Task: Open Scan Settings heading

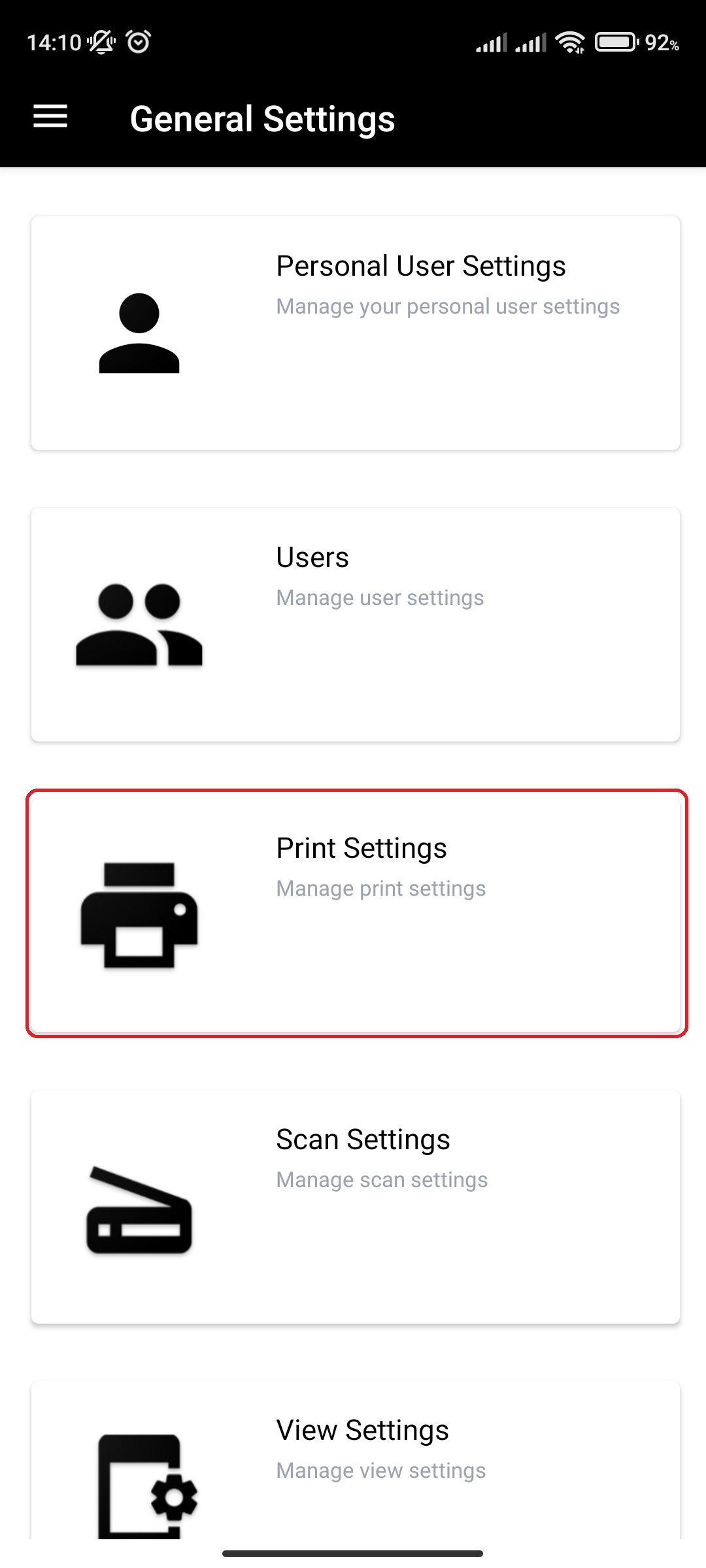Action: (x=363, y=1139)
